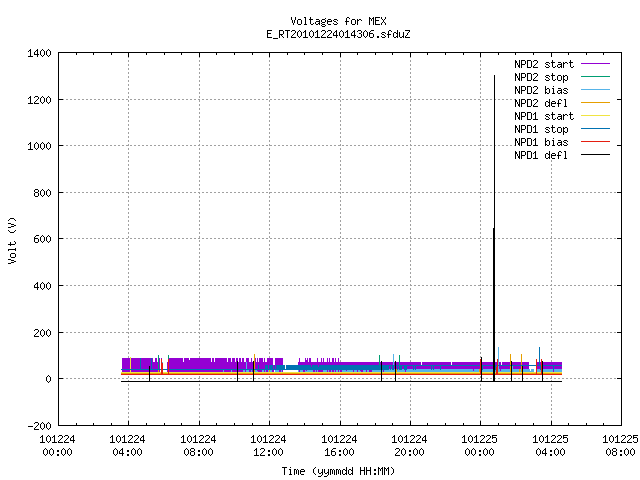Click the red NPD1 bias legend line
This screenshot has height=480, width=640.
(x=595, y=142)
